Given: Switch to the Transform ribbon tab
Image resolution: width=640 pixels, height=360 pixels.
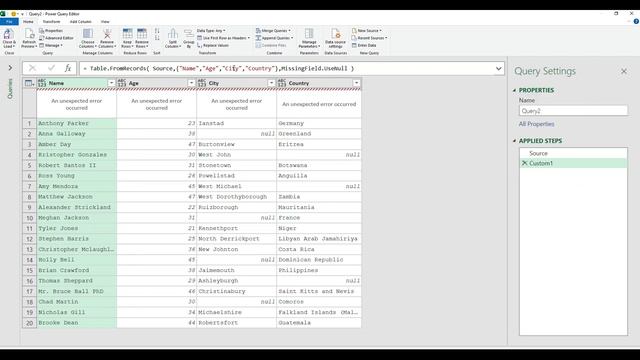Looking at the screenshot, I should point(51,22).
